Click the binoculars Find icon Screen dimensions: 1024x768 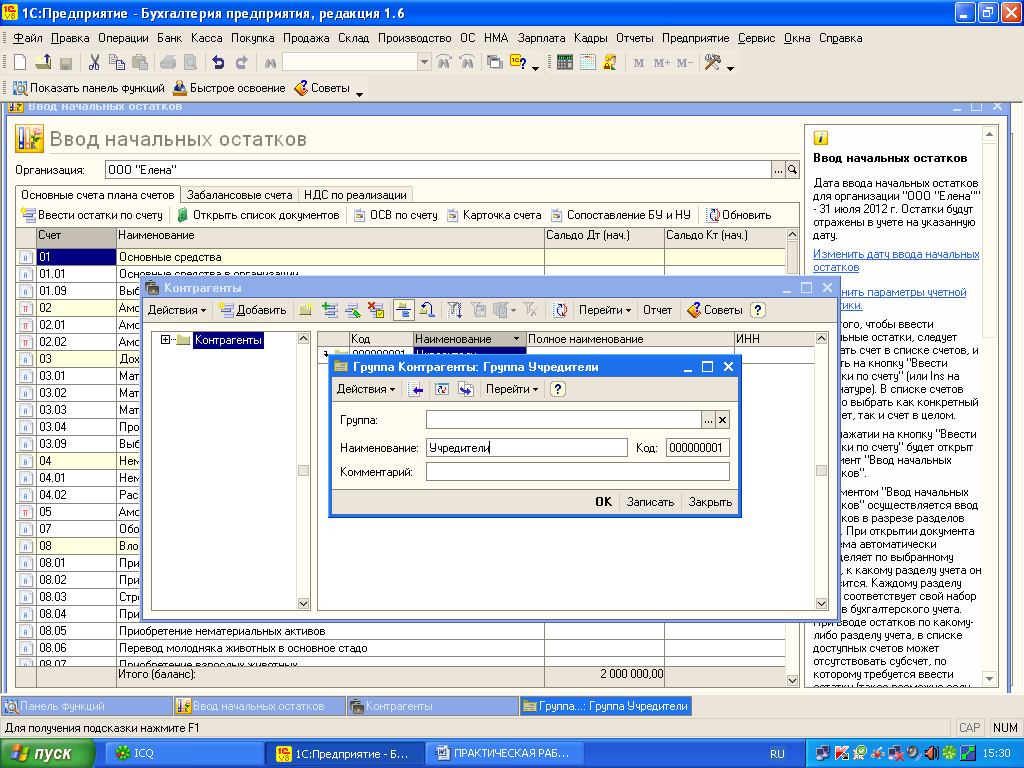tap(270, 63)
